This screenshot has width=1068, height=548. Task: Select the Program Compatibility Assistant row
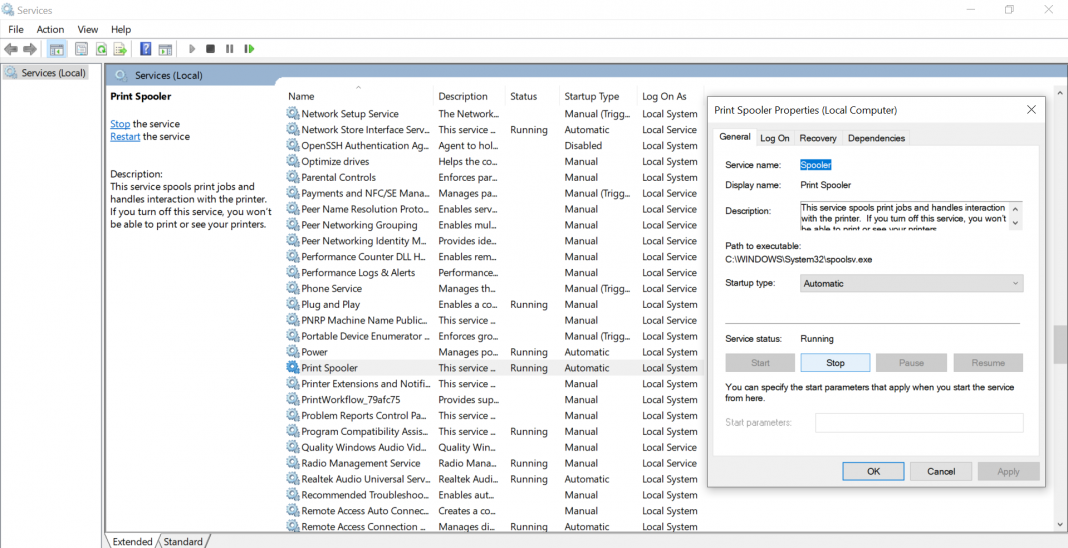(x=492, y=432)
